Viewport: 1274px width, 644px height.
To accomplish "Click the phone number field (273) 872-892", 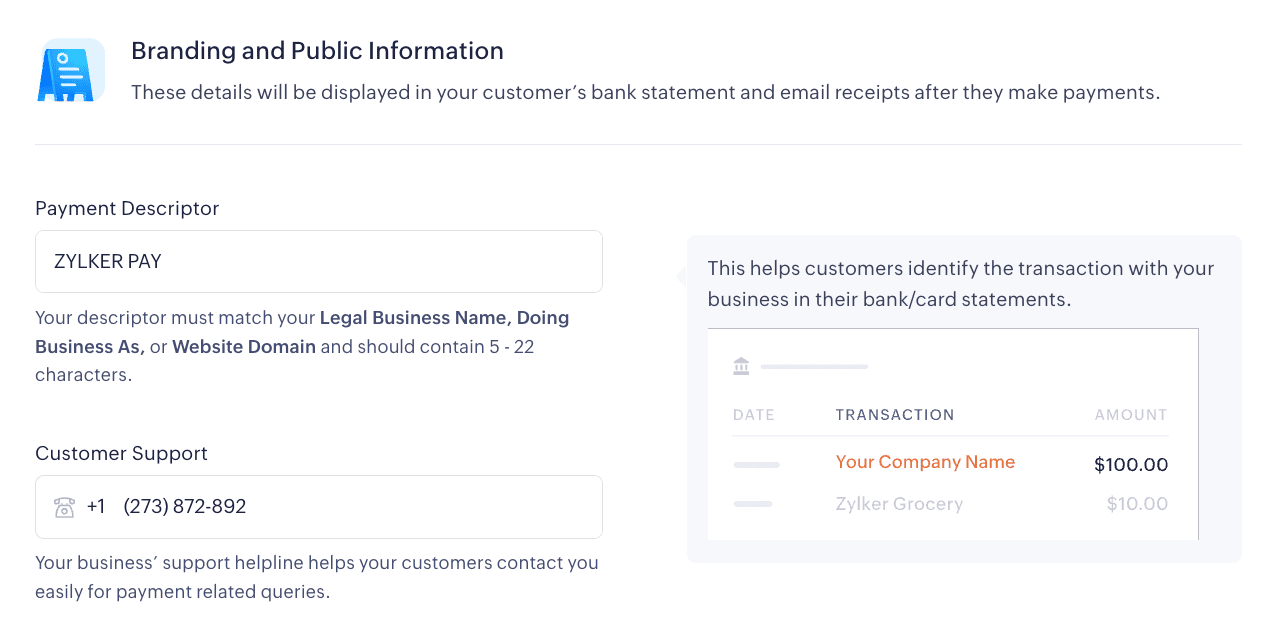I will click(360, 507).
